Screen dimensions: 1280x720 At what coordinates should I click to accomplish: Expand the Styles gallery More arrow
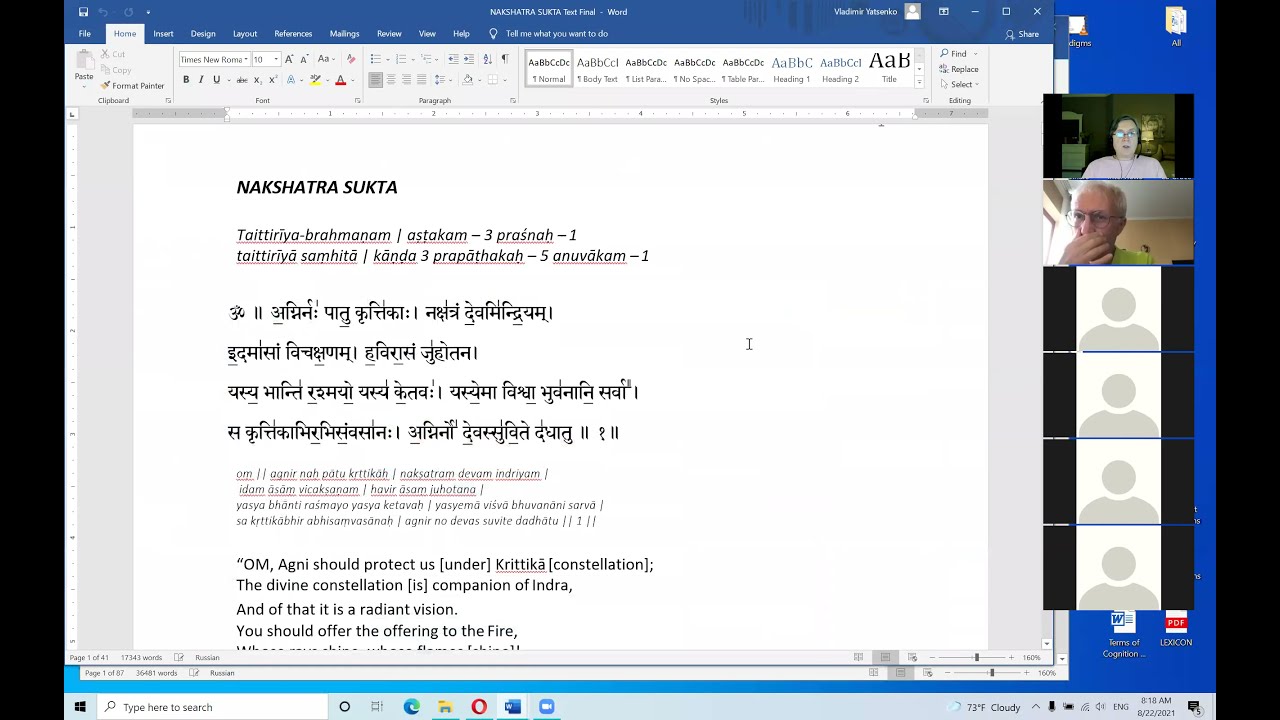click(x=920, y=82)
